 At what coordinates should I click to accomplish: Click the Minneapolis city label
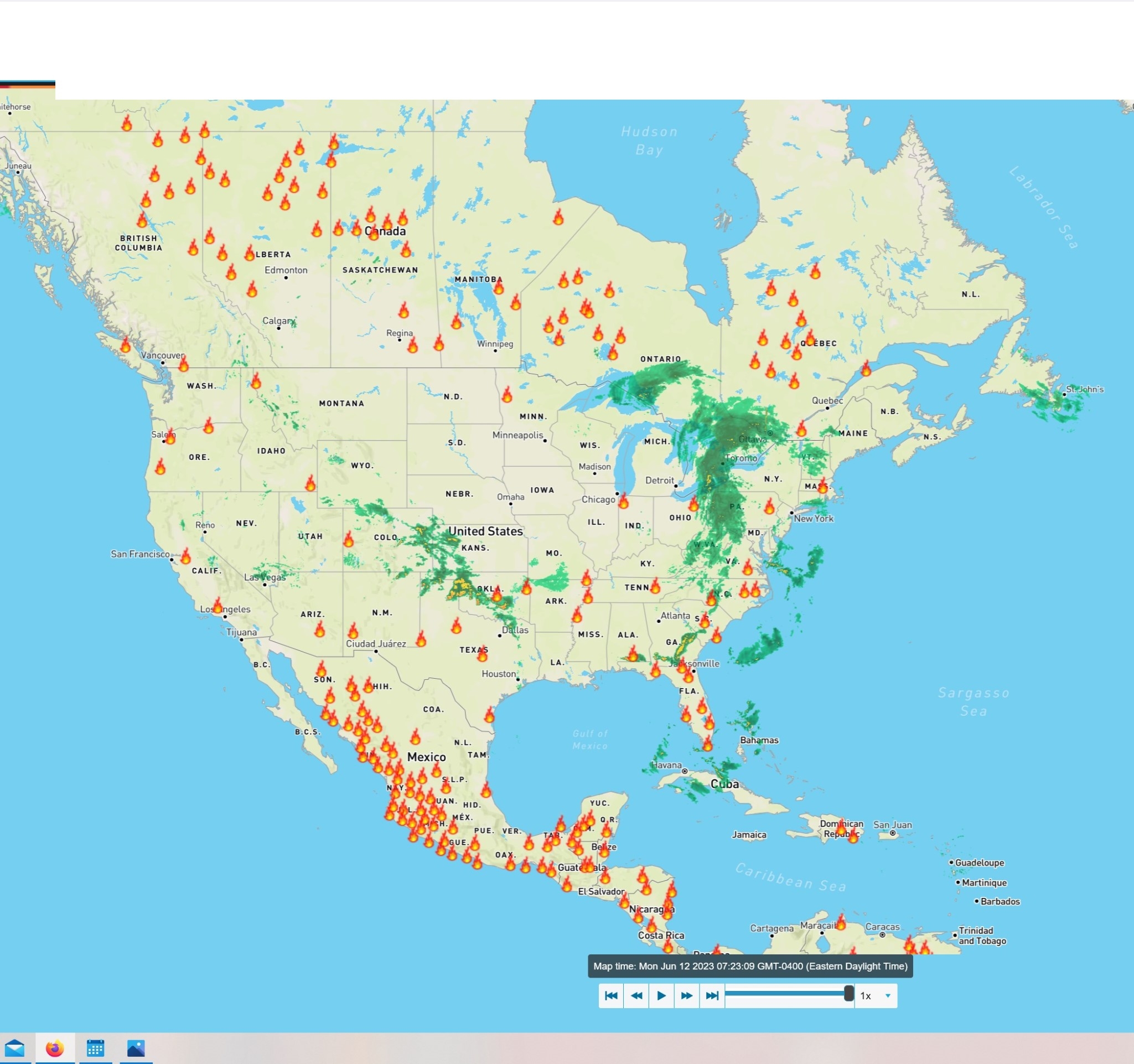(517, 435)
